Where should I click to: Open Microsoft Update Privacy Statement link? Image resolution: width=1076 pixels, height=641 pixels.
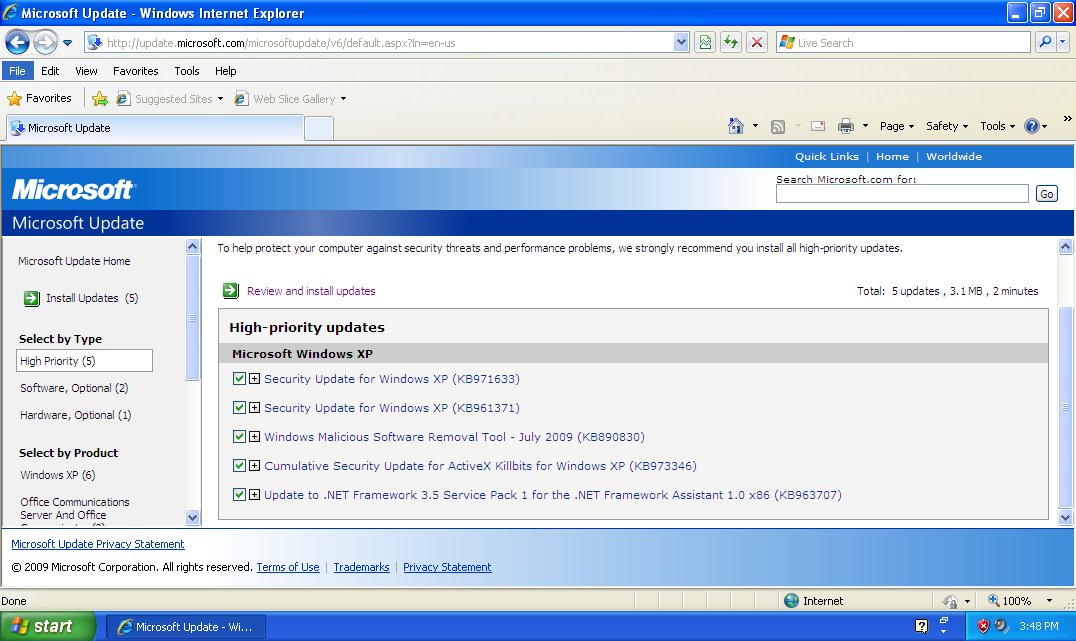point(97,544)
